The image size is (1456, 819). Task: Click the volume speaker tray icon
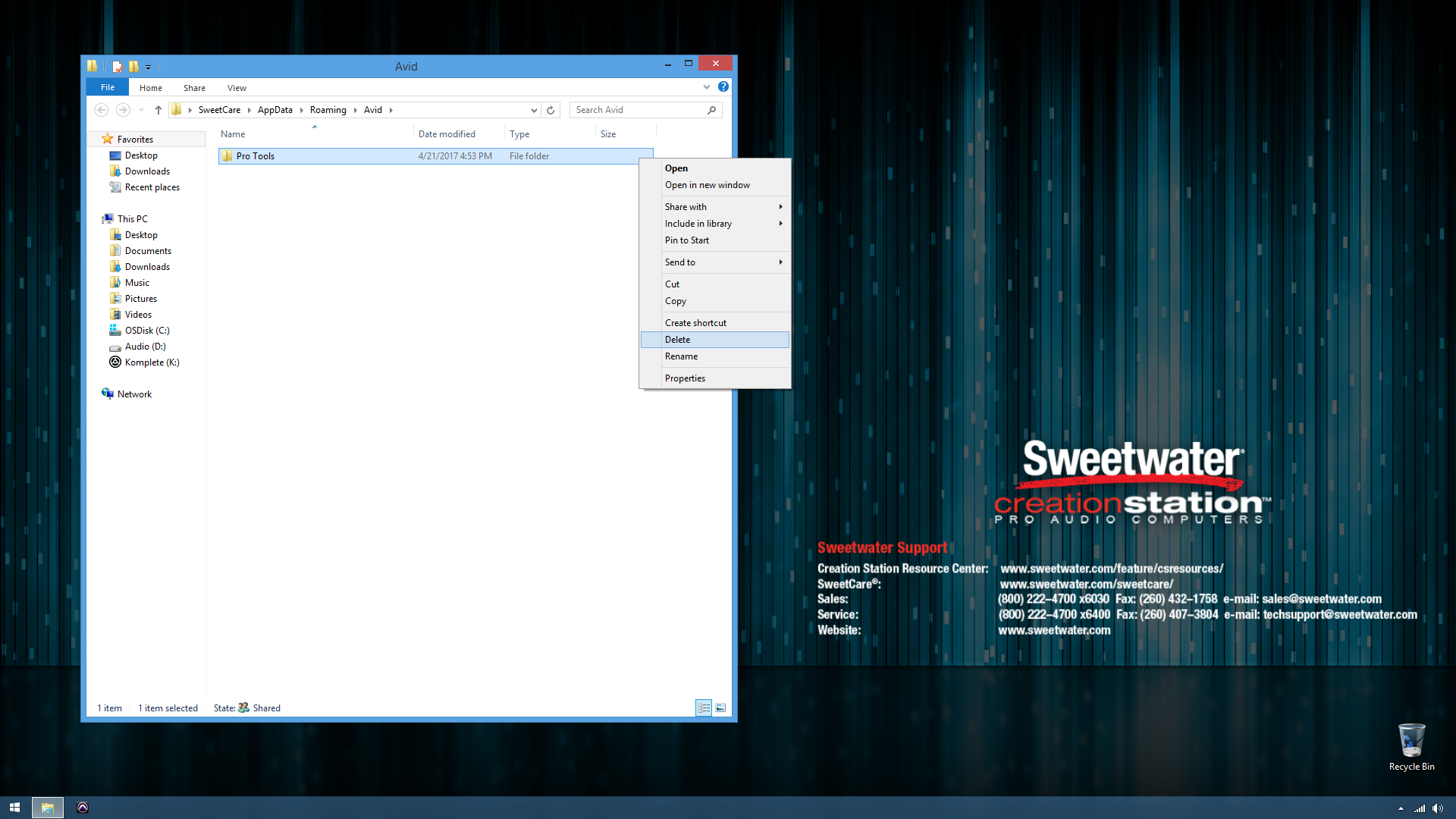pos(1437,808)
